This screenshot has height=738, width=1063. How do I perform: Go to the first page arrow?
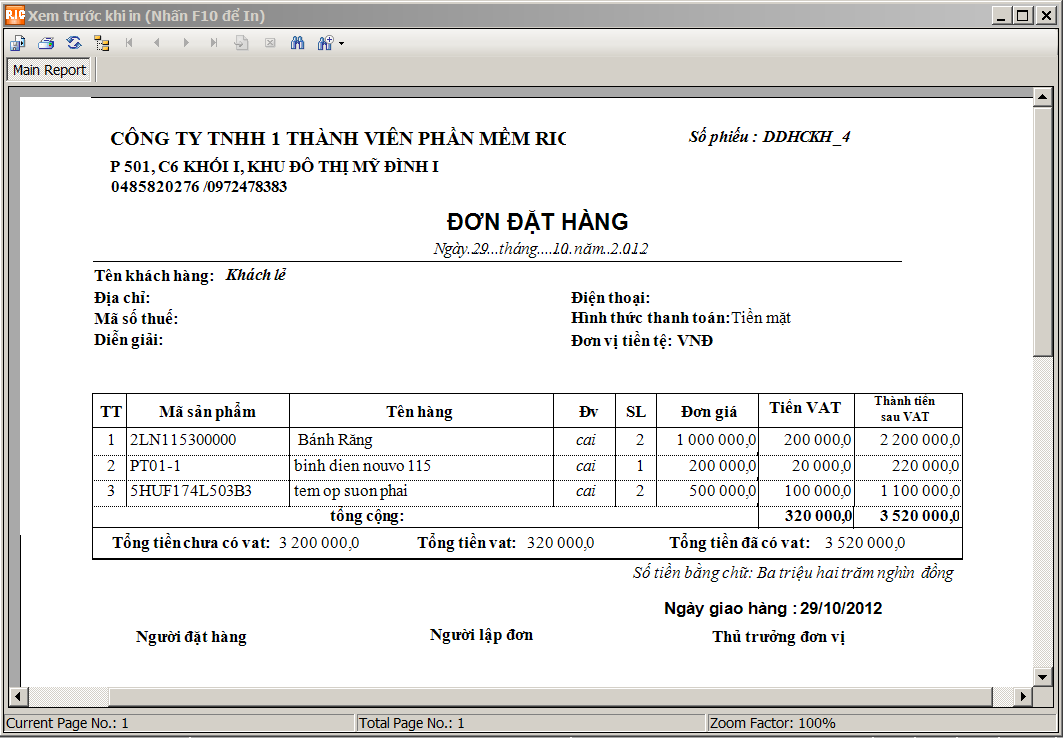click(129, 43)
